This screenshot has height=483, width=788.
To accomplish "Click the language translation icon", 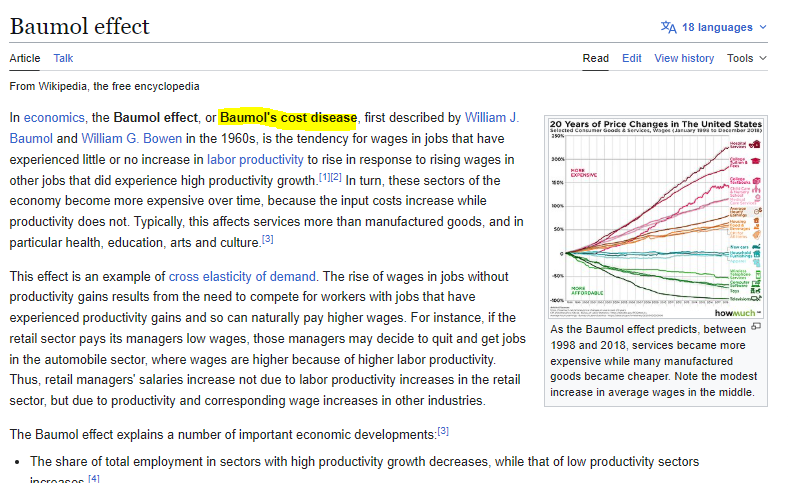I will click(x=668, y=27).
